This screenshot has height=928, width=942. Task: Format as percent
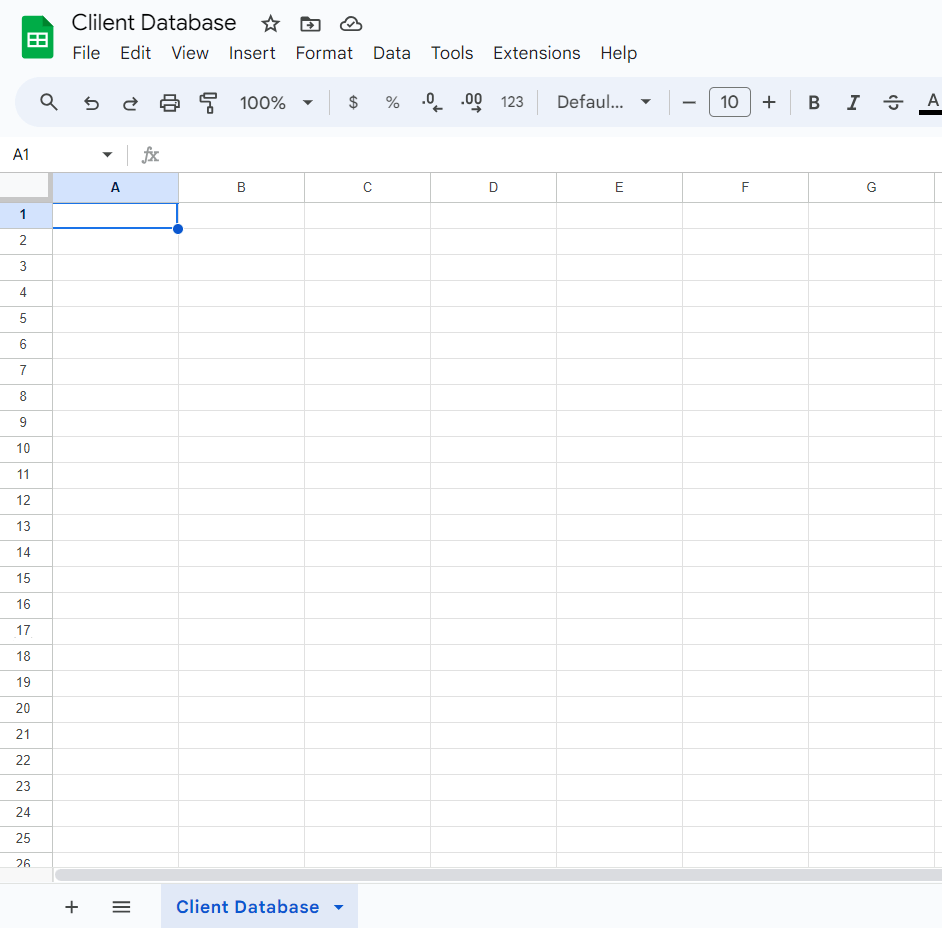(x=392, y=102)
